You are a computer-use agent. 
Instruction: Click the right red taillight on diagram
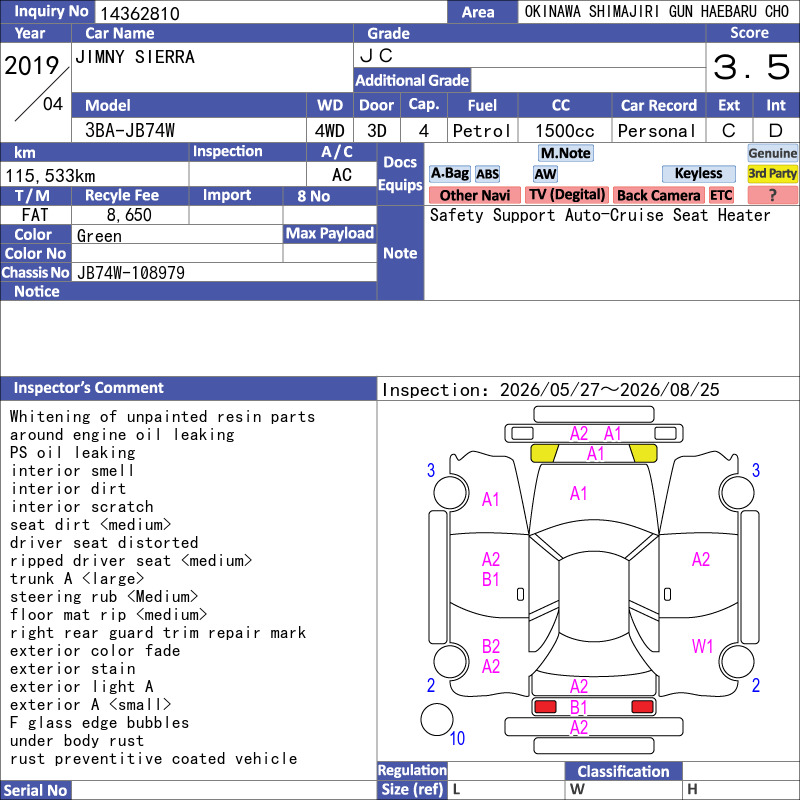click(x=642, y=707)
